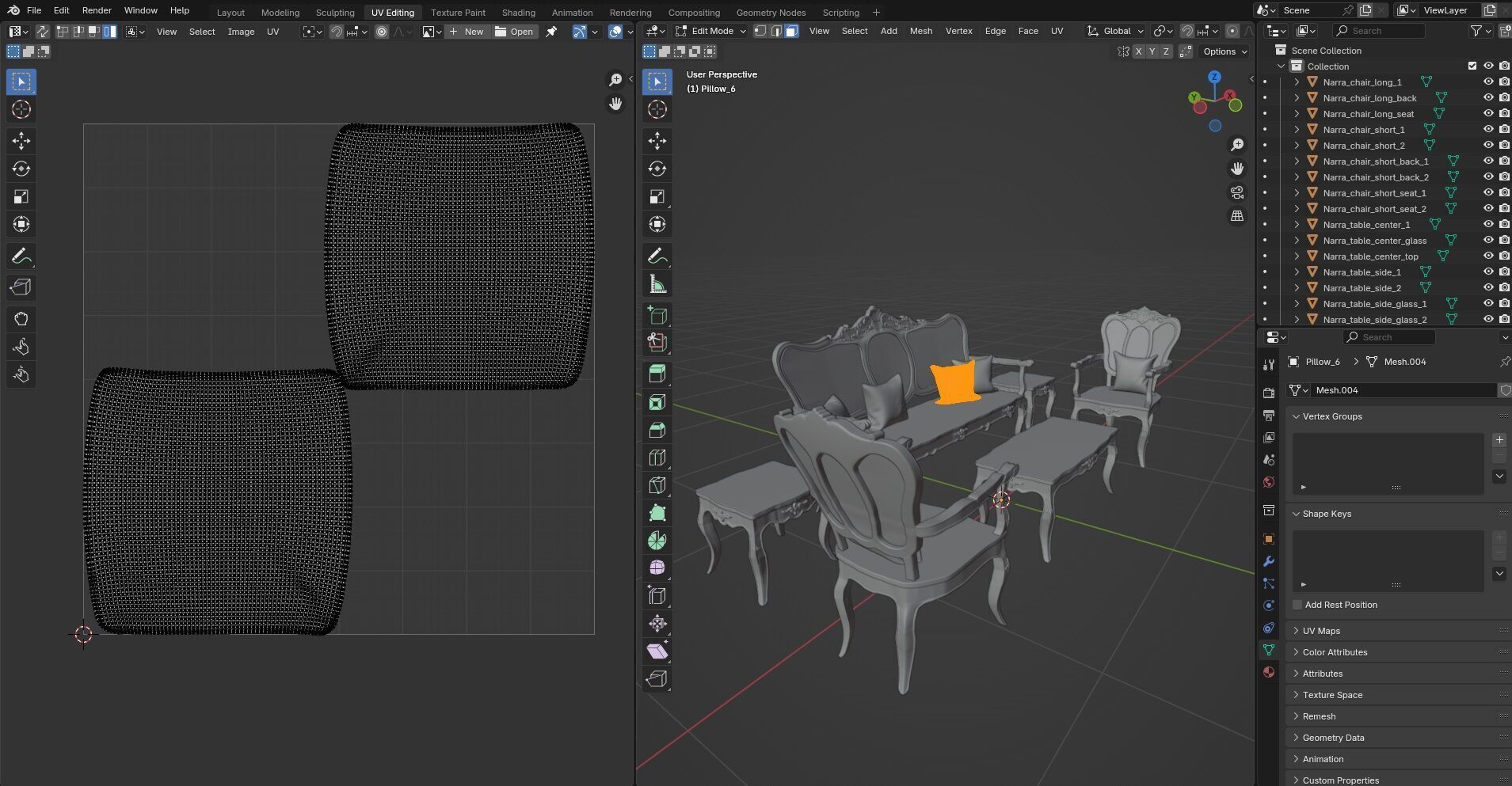
Task: Open the Geometry Nodes workspace tab
Action: pos(771,12)
